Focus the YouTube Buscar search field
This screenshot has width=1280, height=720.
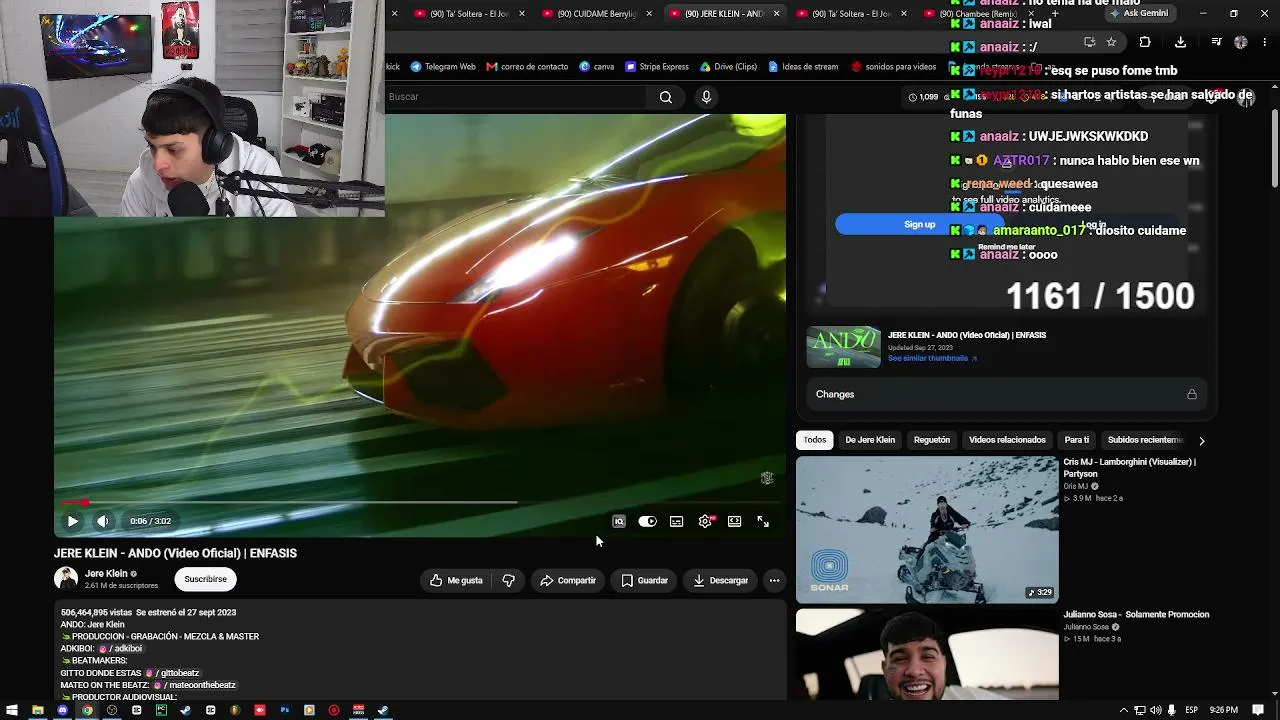(515, 97)
